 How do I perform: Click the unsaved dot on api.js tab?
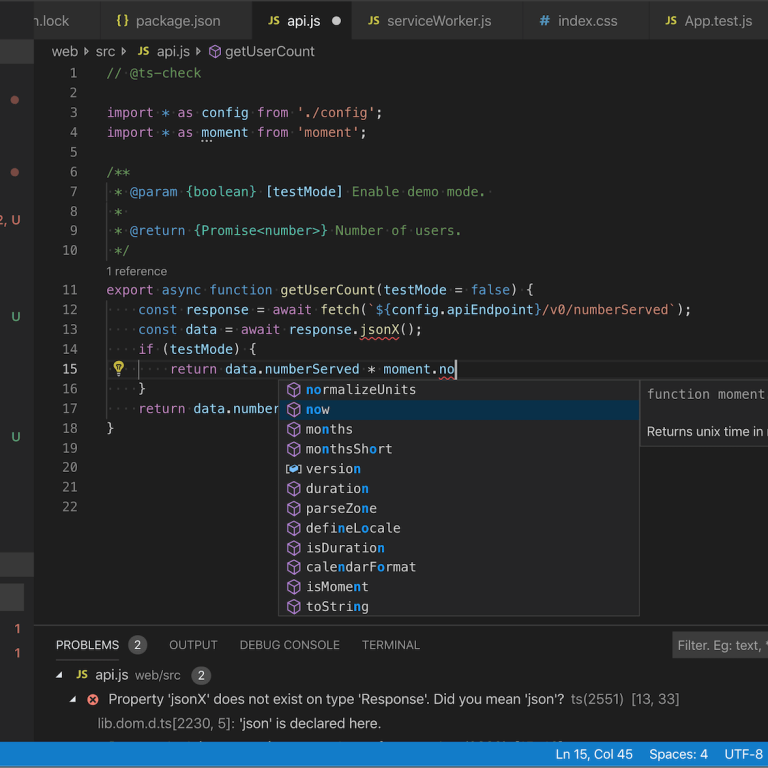point(336,20)
